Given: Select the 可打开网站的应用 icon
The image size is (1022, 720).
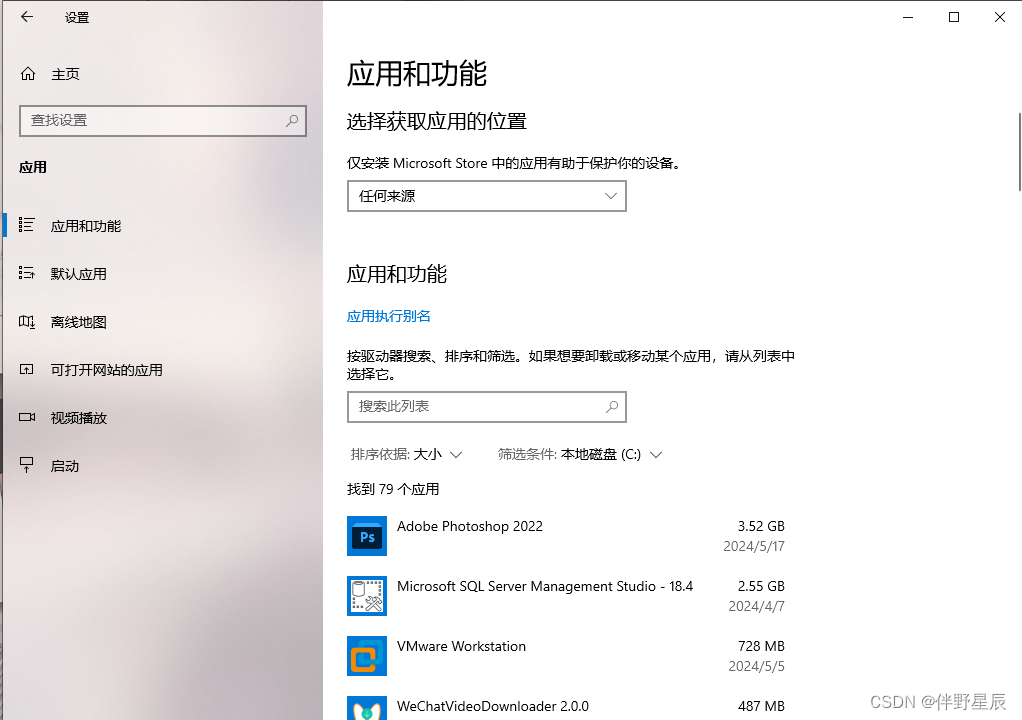Looking at the screenshot, I should [x=26, y=369].
